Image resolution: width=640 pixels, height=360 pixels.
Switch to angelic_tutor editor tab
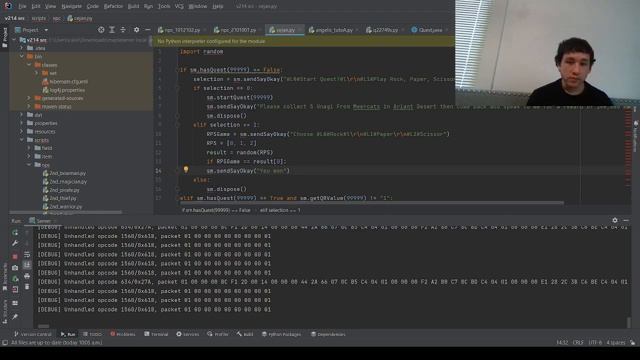(333, 30)
